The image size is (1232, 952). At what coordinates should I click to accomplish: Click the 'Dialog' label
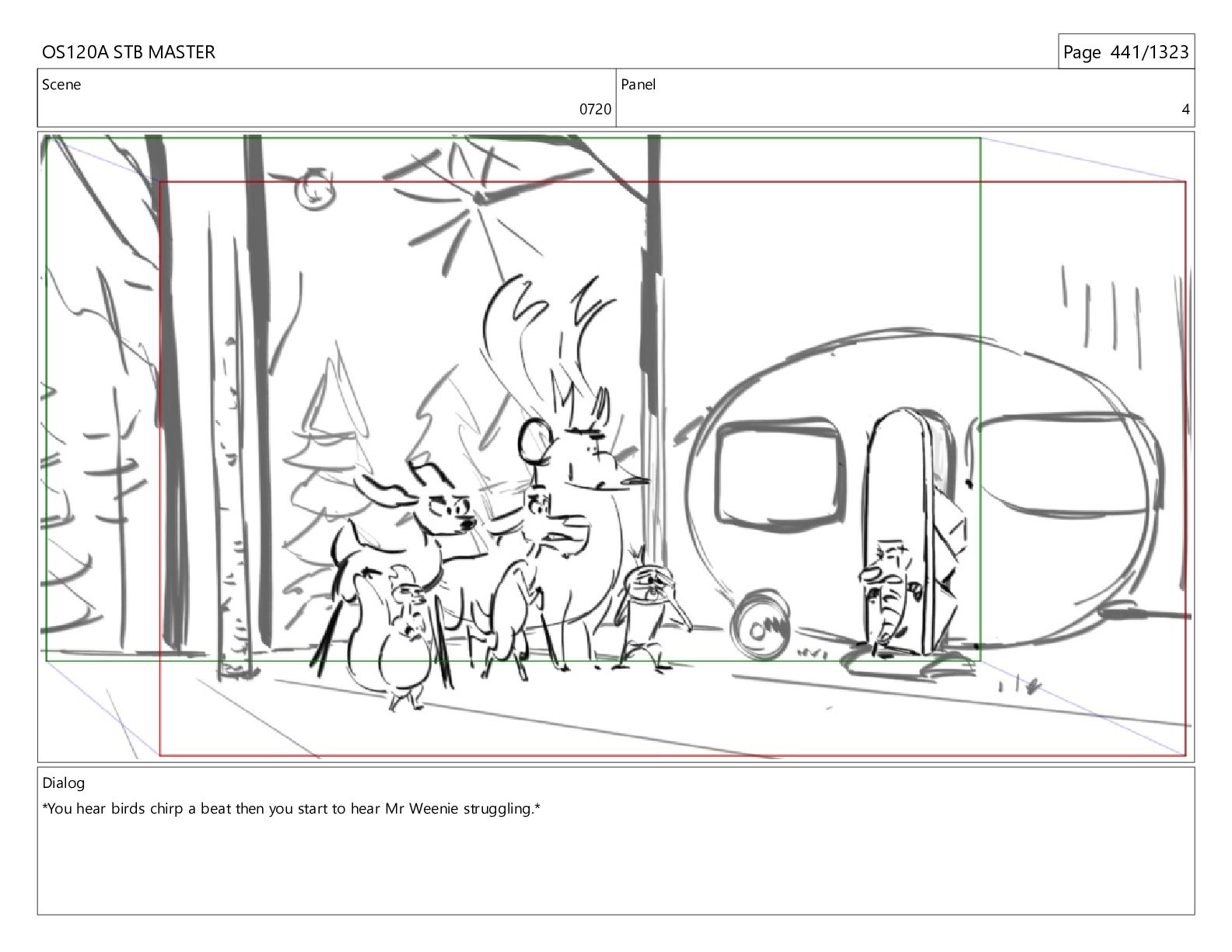coord(64,783)
